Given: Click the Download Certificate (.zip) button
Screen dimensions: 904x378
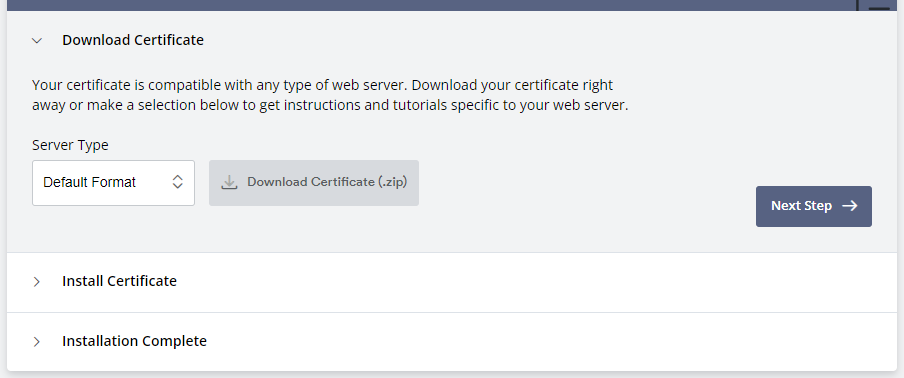Looking at the screenshot, I should pyautogui.click(x=314, y=183).
